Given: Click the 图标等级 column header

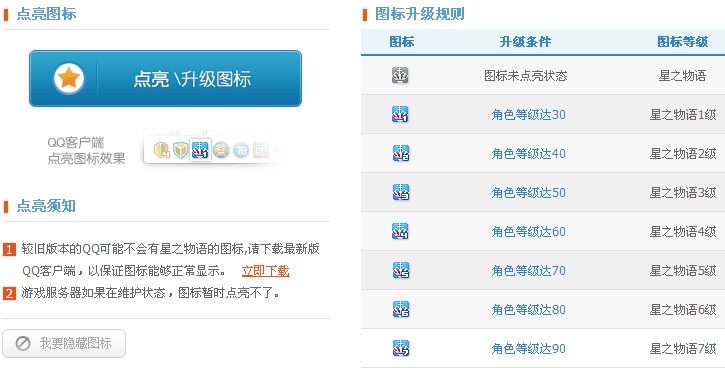Looking at the screenshot, I should point(682,42).
